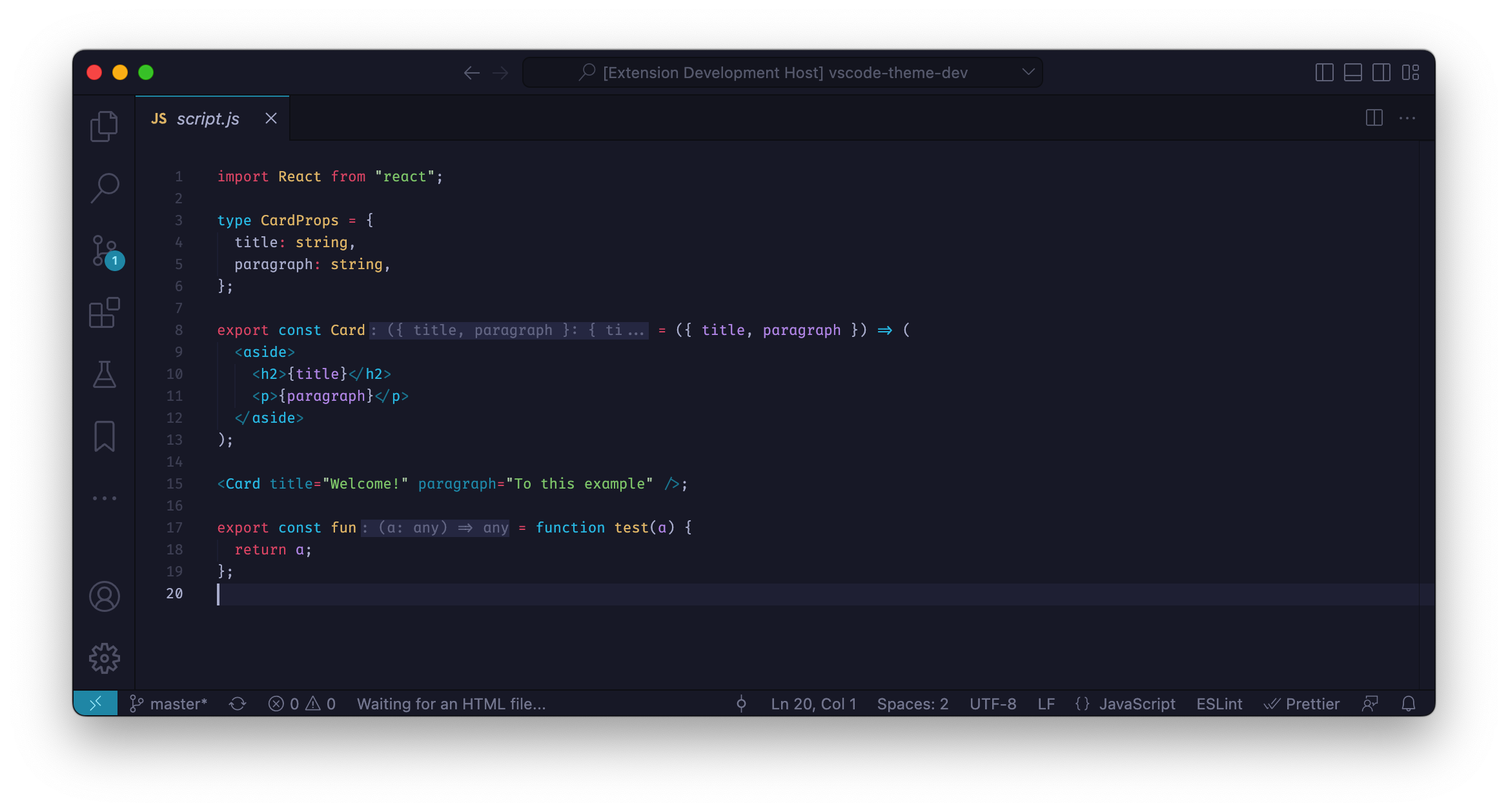The image size is (1508, 812).
Task: Click the Spaces: 2 indentation setting
Action: pyautogui.click(x=912, y=704)
